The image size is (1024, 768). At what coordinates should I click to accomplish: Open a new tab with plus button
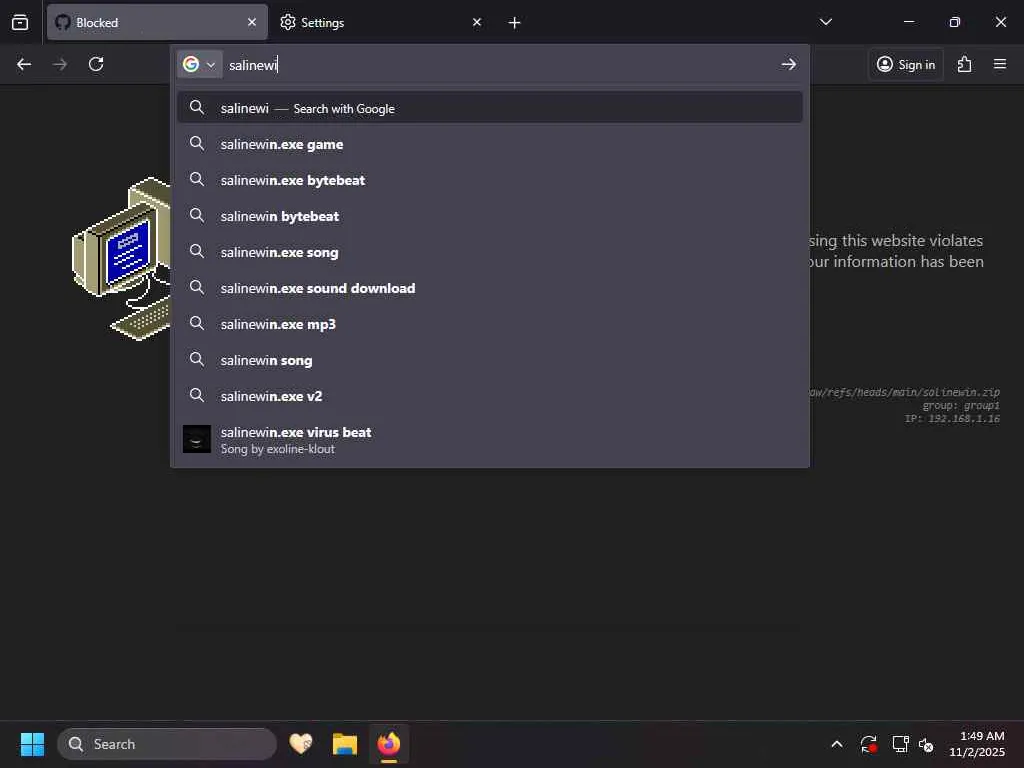click(x=515, y=23)
